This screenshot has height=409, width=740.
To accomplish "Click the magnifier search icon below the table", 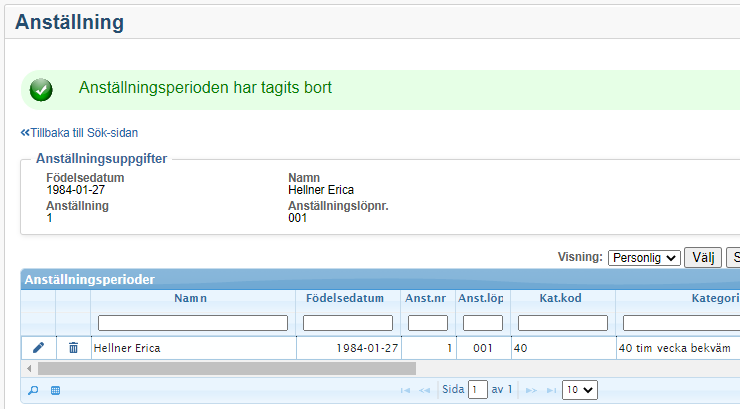I will pyautogui.click(x=33, y=390).
